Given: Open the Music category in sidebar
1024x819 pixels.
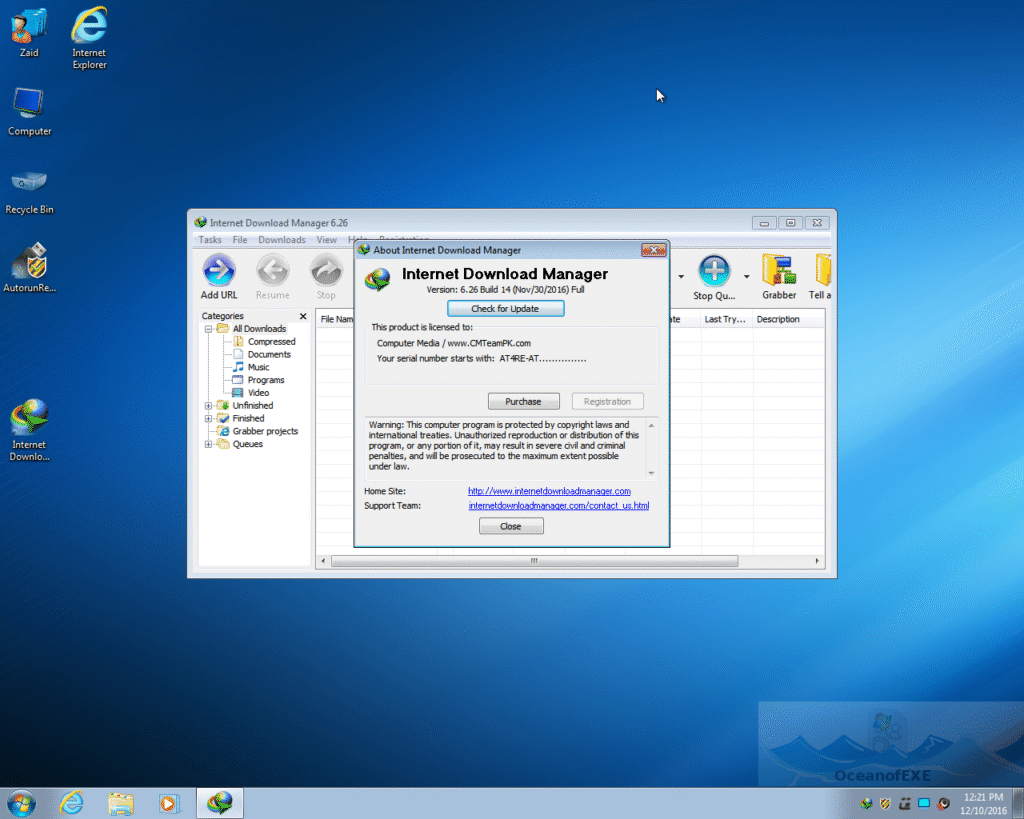Looking at the screenshot, I should (x=258, y=367).
